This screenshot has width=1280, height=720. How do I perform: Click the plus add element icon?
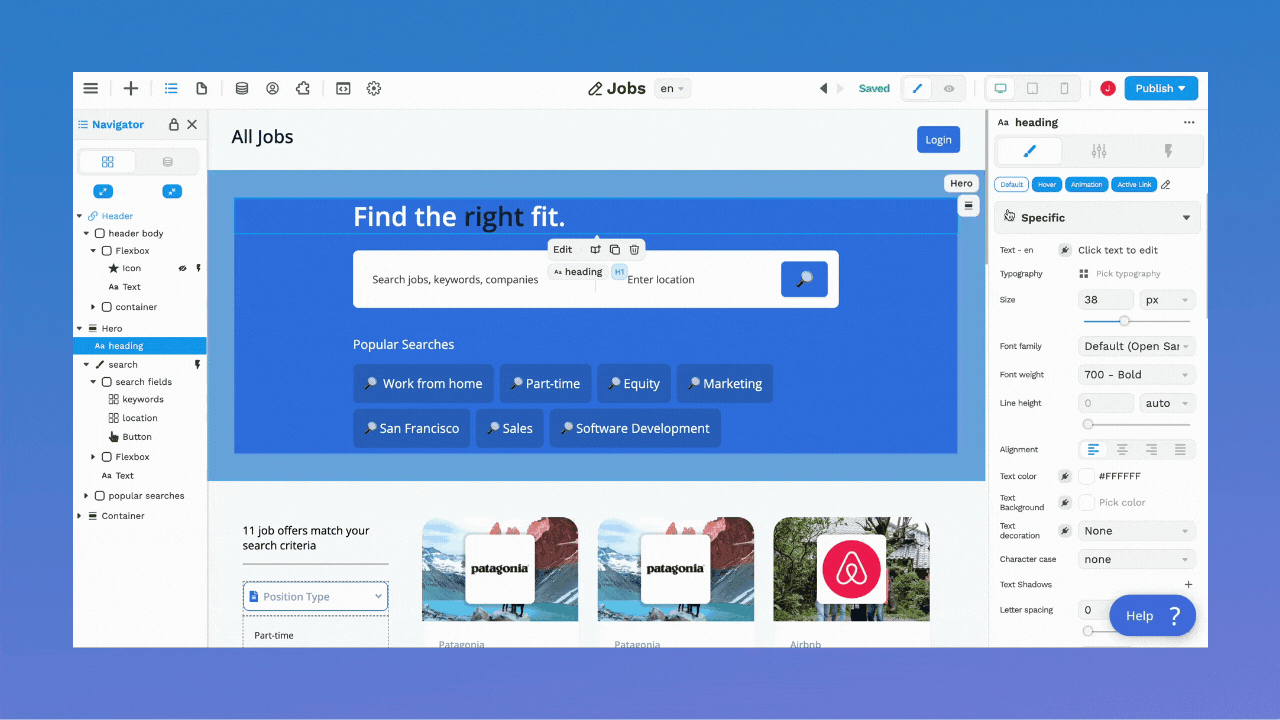[131, 88]
